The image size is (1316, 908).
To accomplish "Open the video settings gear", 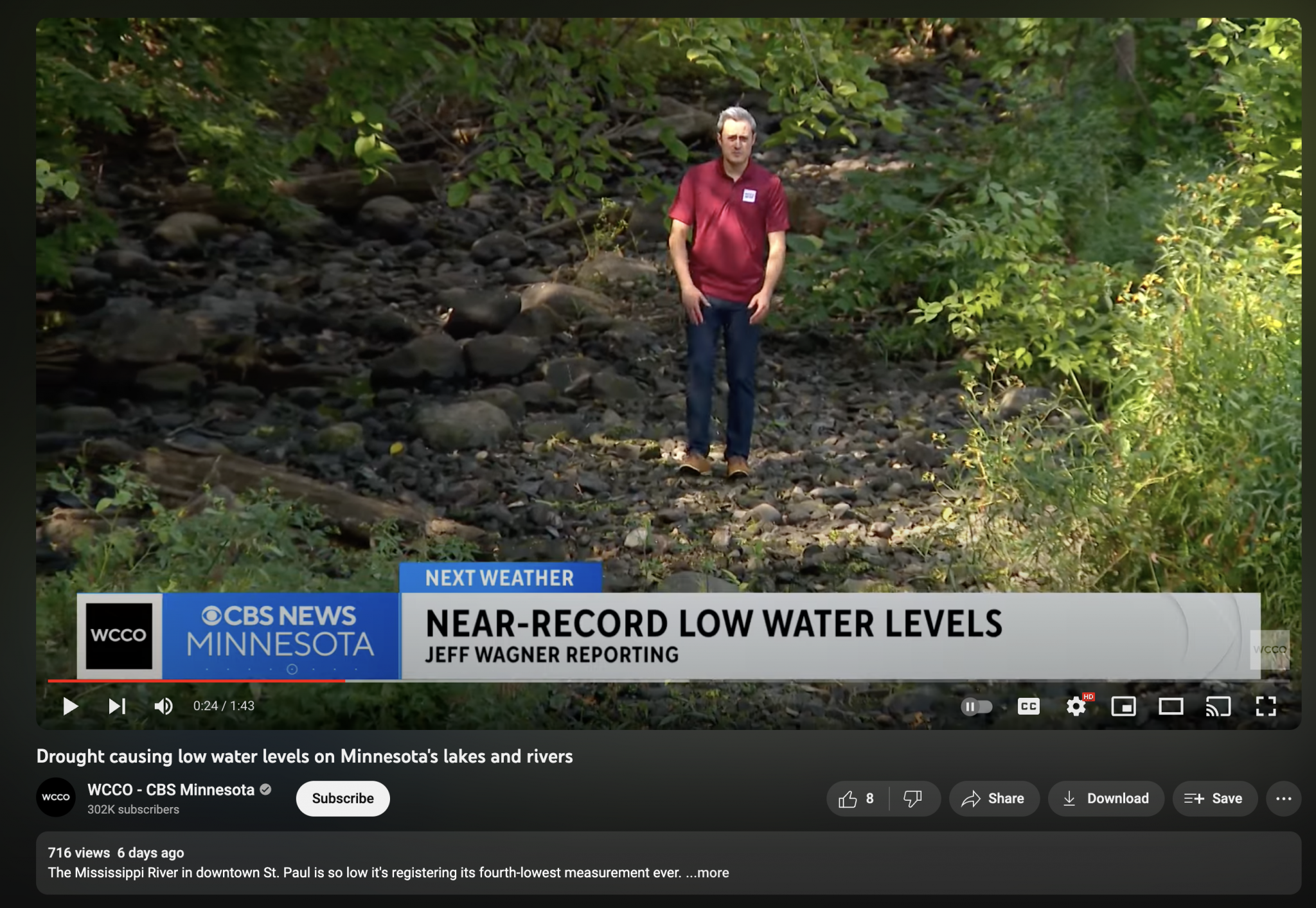I will [x=1076, y=706].
